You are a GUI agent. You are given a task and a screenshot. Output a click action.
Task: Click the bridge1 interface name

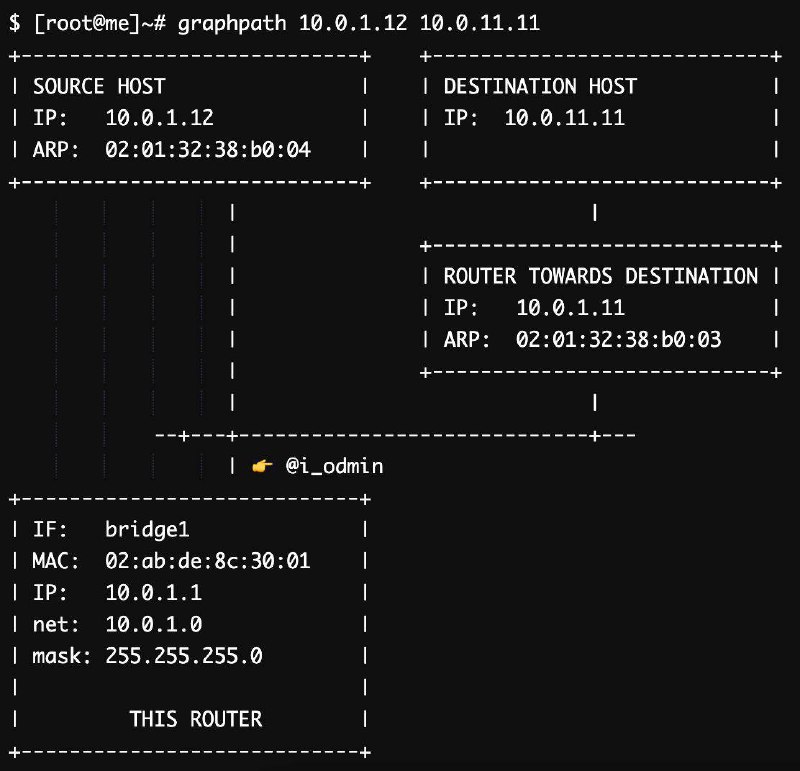point(147,529)
